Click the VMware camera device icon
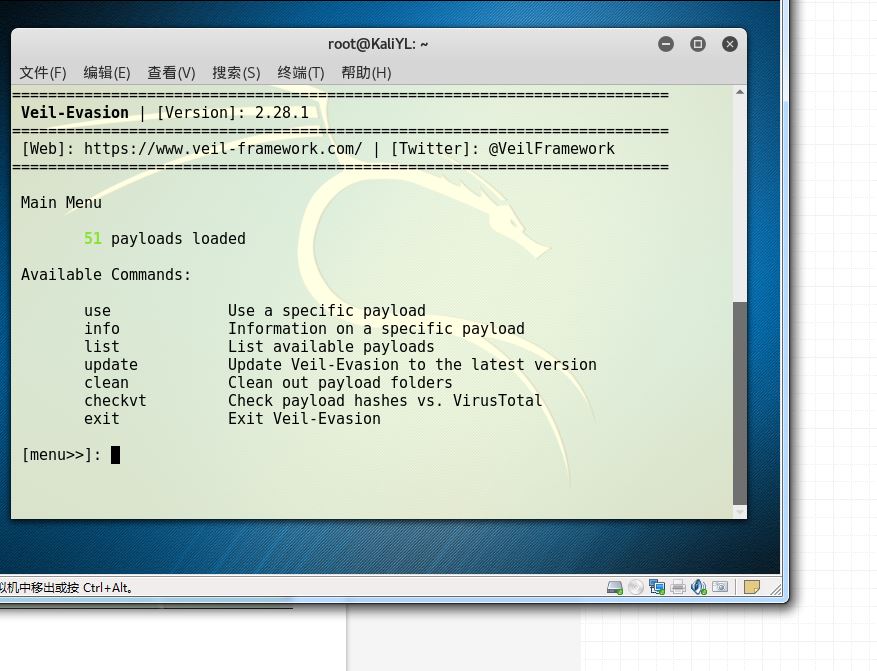 tap(720, 587)
